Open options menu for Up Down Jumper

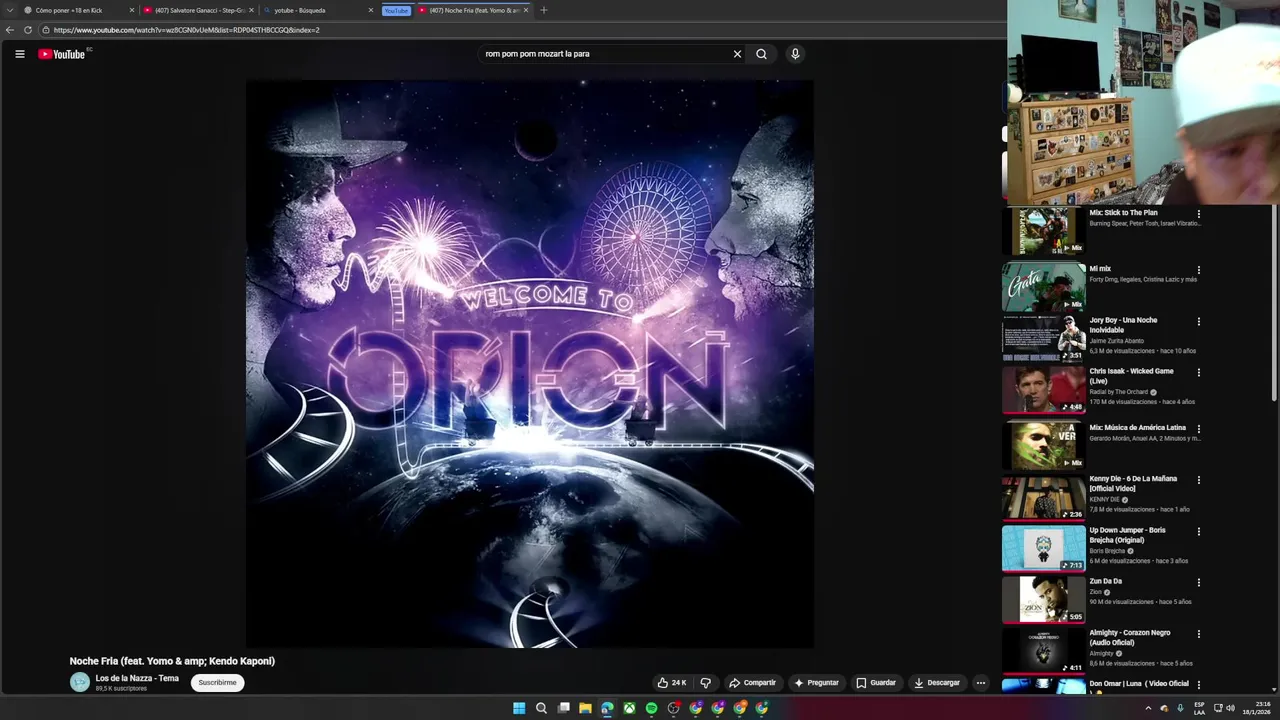pos(1199,532)
